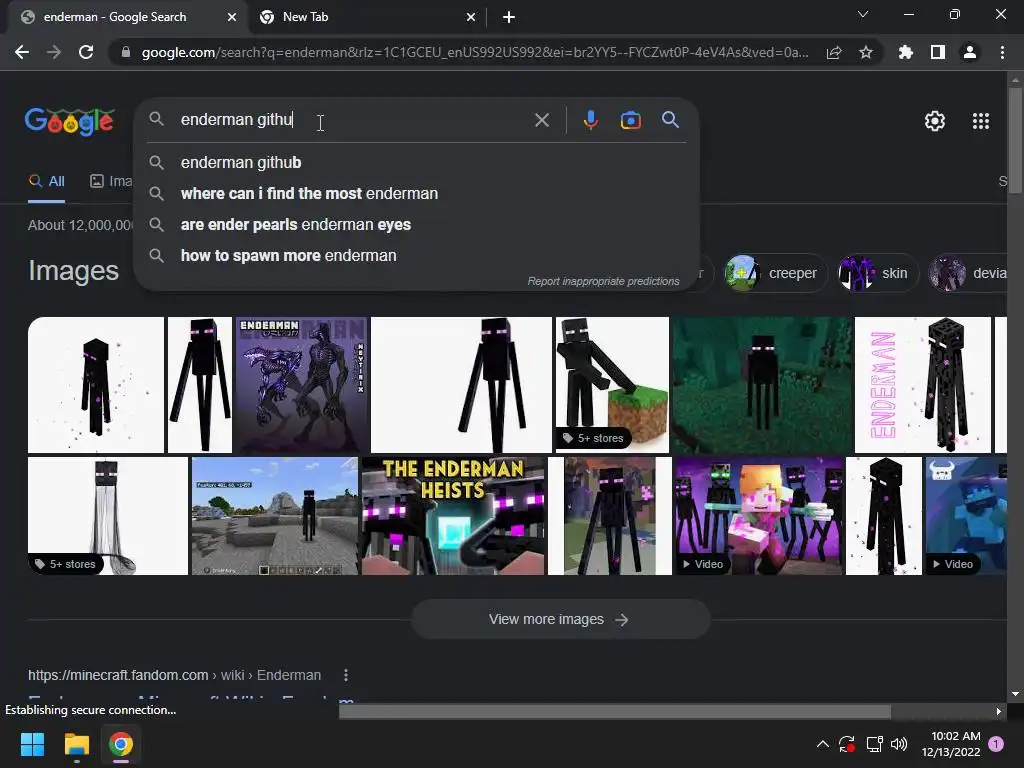Open enderman holding grass block thumbnail
Screen dimensions: 1024x768
(612, 385)
